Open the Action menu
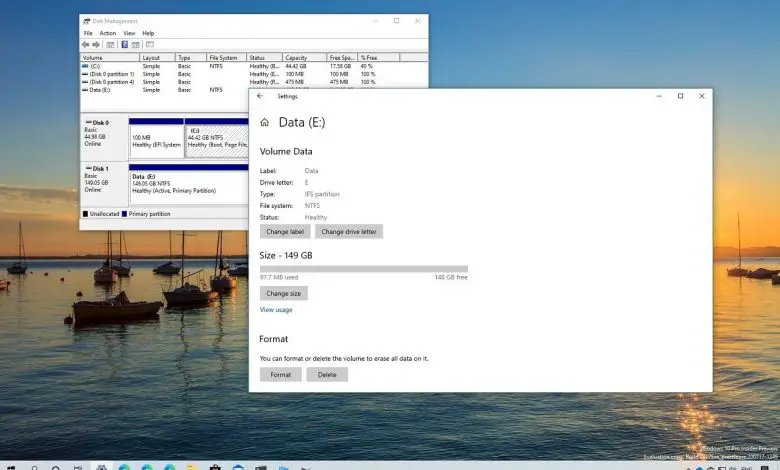 tap(107, 33)
